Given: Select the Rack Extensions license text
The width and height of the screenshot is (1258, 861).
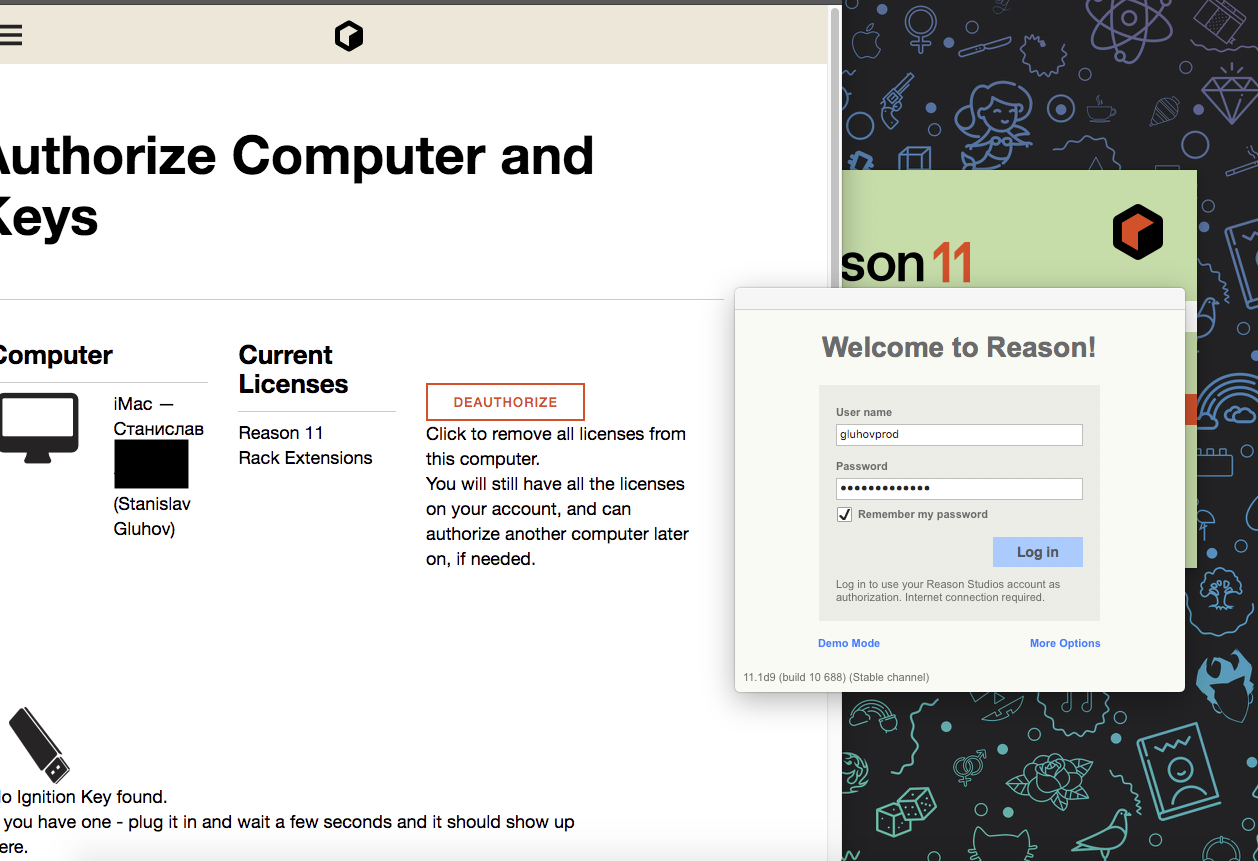Looking at the screenshot, I should click(x=305, y=458).
